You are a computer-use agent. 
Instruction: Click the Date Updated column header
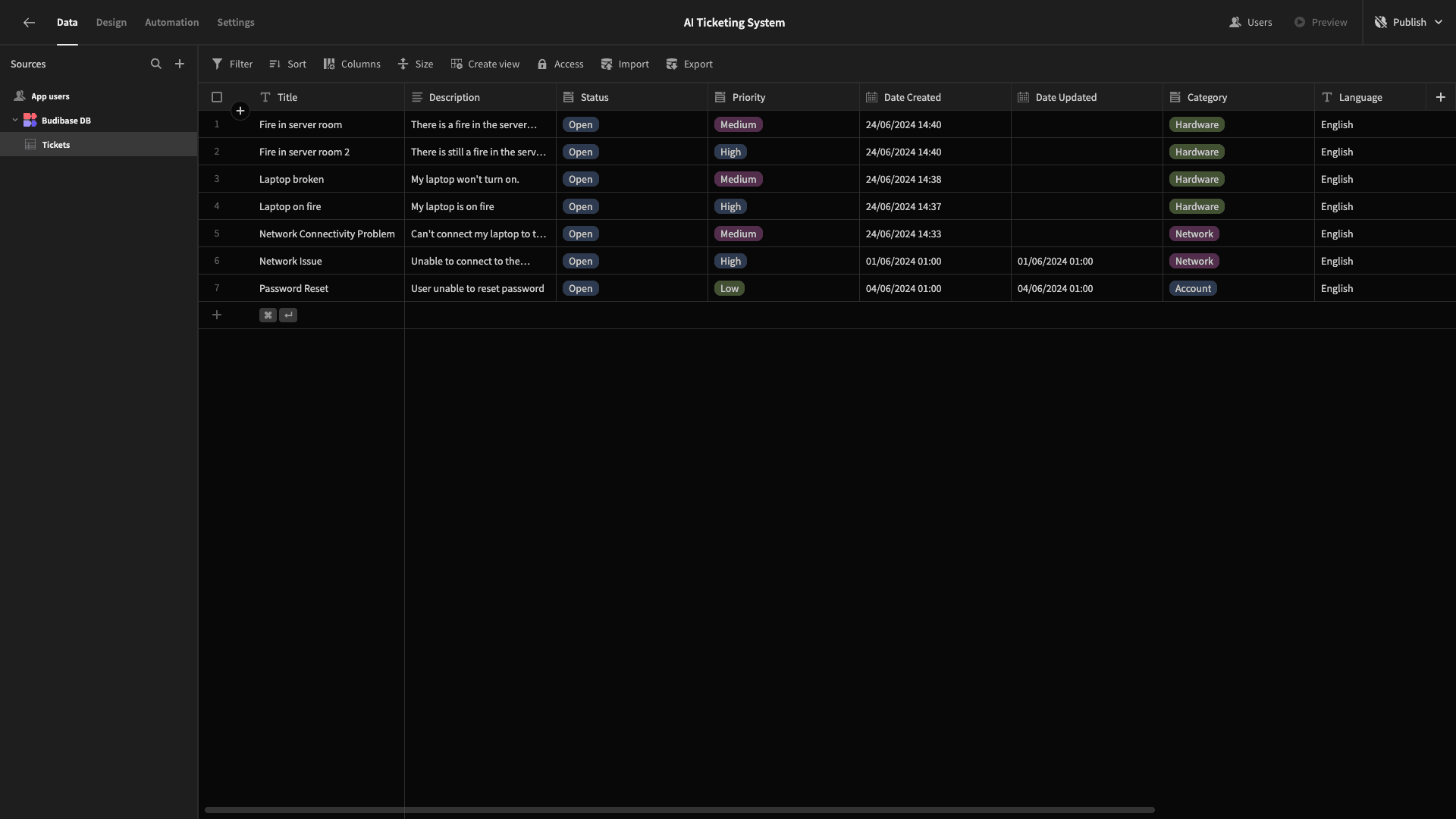pyautogui.click(x=1087, y=97)
